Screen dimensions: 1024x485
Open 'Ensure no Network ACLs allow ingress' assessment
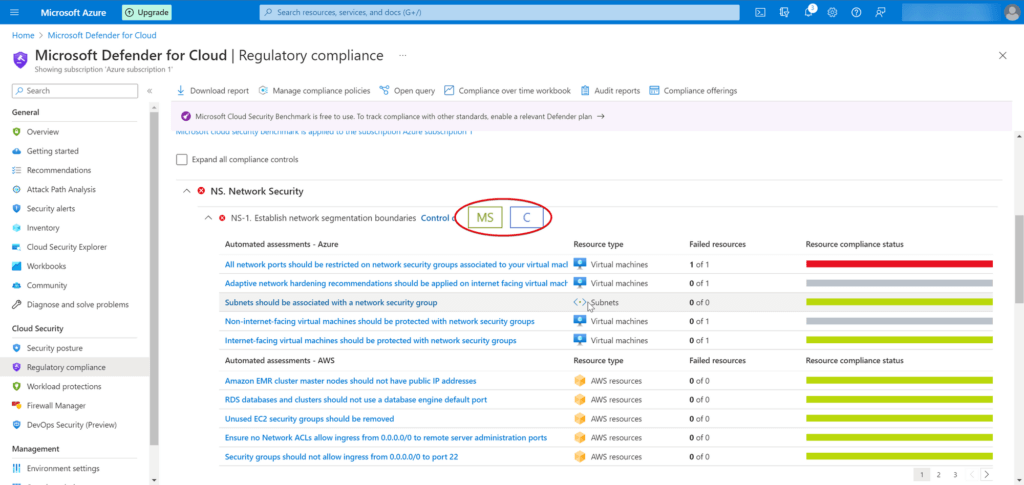tap(386, 438)
